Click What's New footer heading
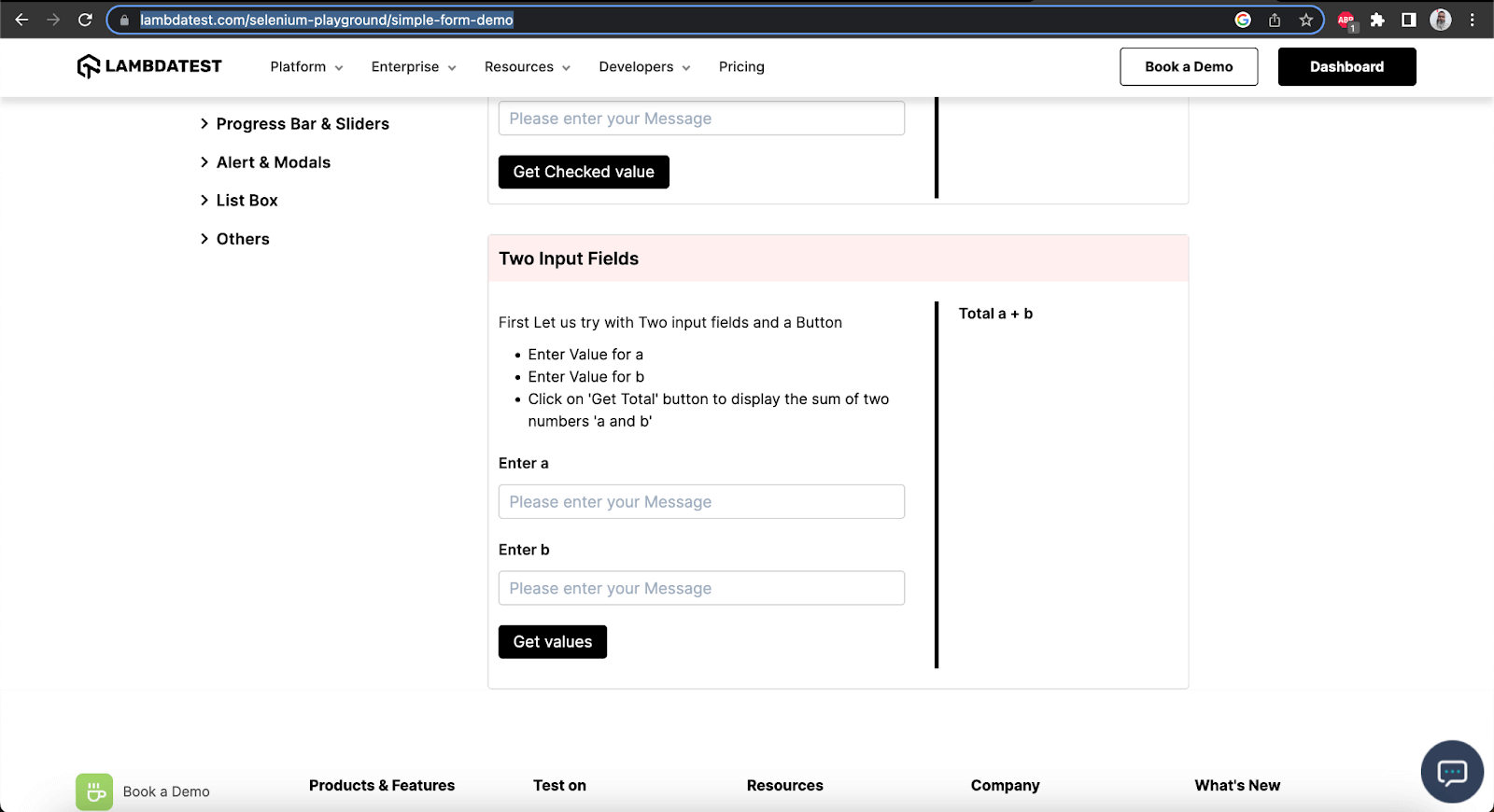Viewport: 1494px width, 812px height. (1237, 786)
